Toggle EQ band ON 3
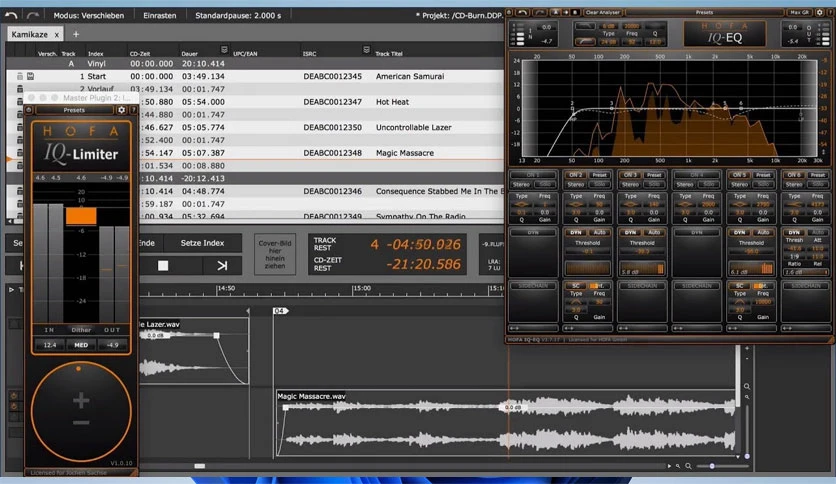836x484 pixels. click(630, 175)
